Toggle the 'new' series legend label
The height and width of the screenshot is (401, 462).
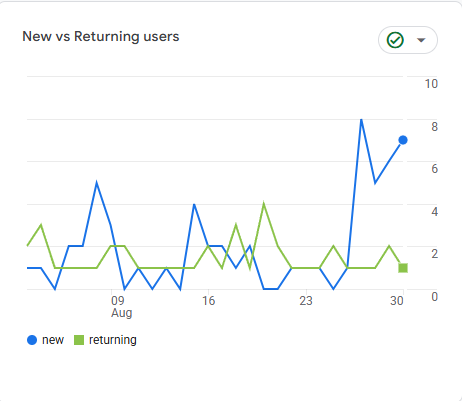tap(53, 340)
